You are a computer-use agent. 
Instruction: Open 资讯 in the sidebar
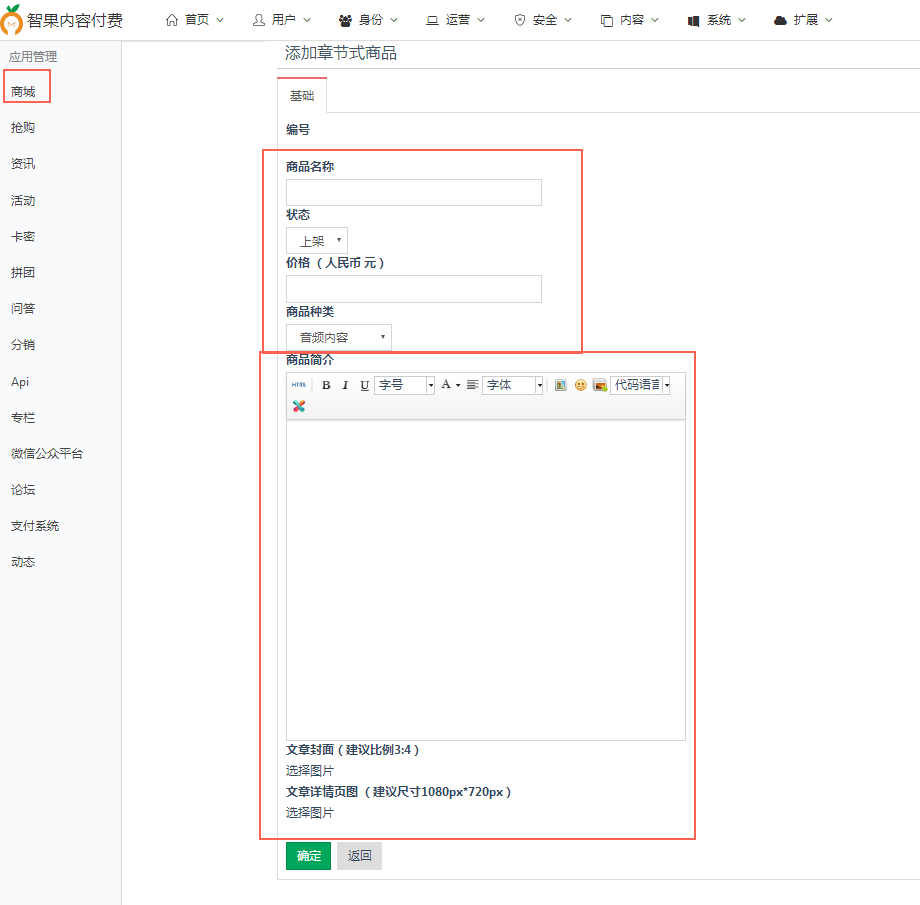coord(23,164)
